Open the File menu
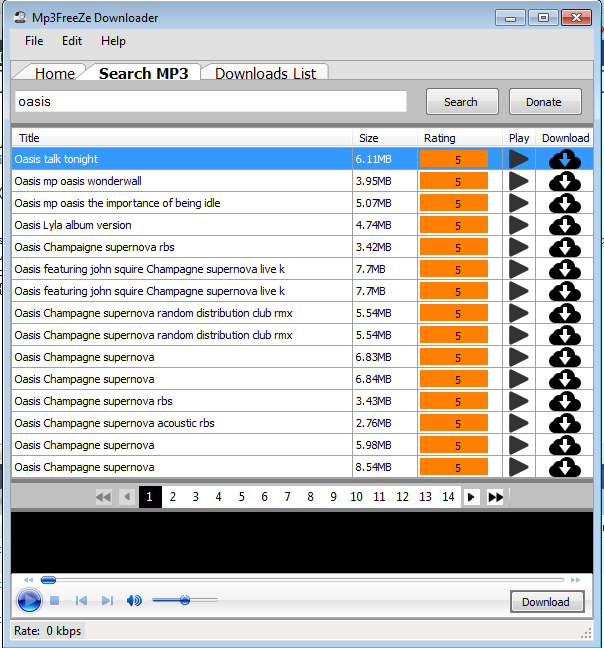 click(x=34, y=41)
